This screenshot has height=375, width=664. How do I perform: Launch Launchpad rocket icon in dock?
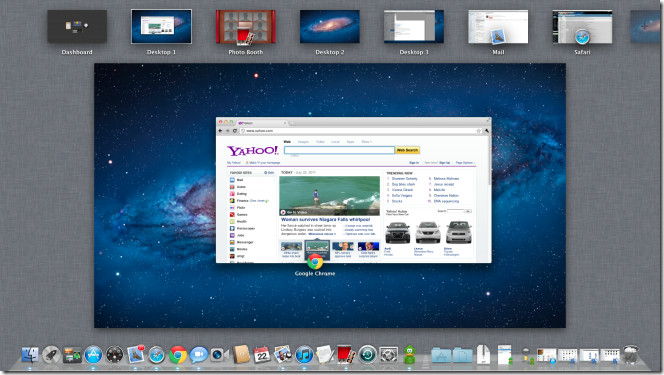pos(51,355)
